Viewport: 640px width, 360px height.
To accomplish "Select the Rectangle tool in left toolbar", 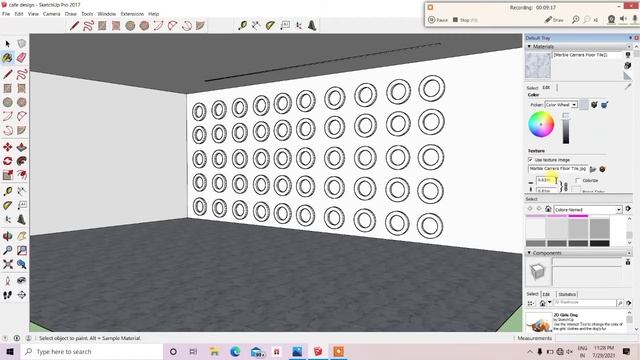I will click(7, 88).
